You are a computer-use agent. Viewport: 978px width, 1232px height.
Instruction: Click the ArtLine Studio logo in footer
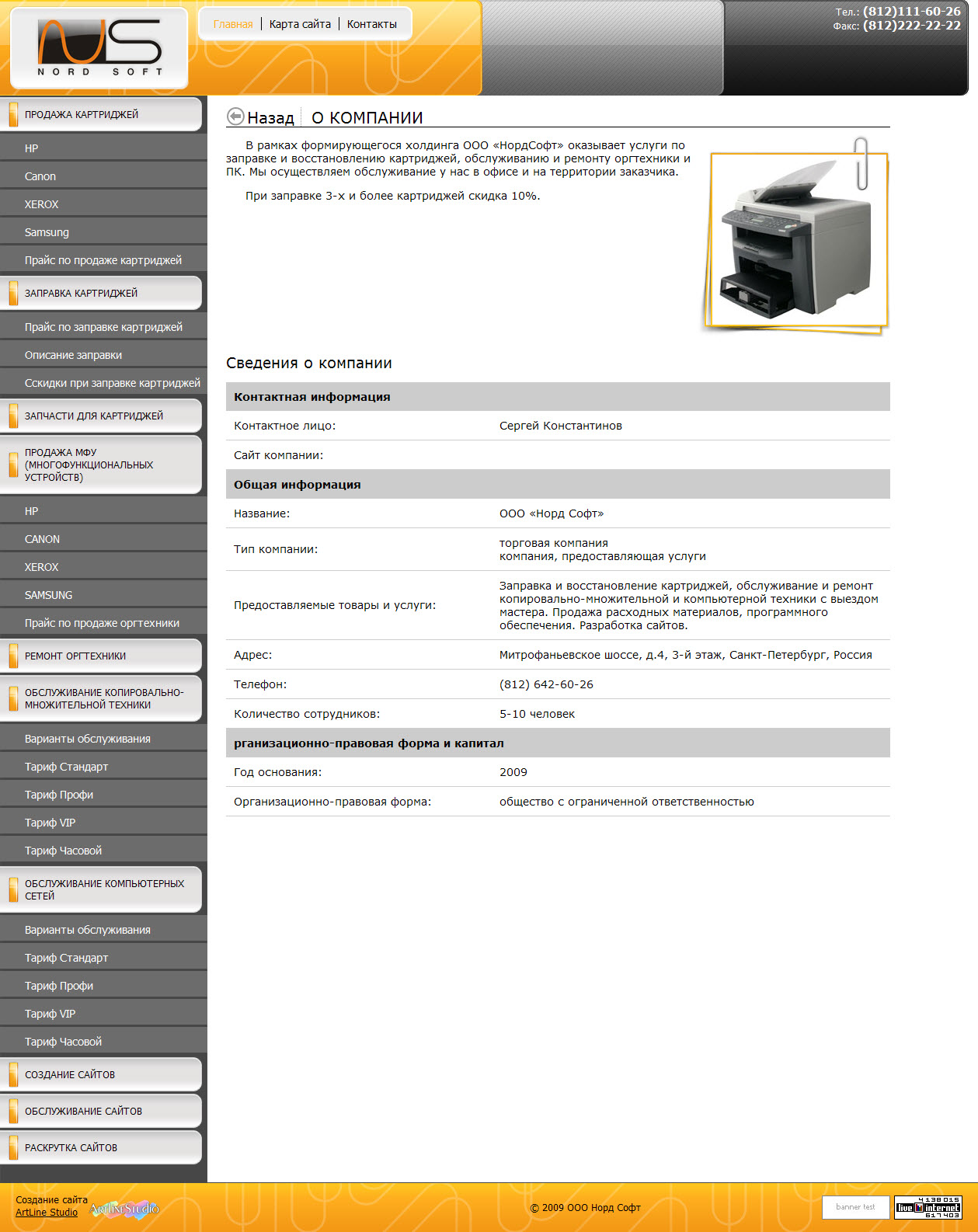click(124, 1209)
